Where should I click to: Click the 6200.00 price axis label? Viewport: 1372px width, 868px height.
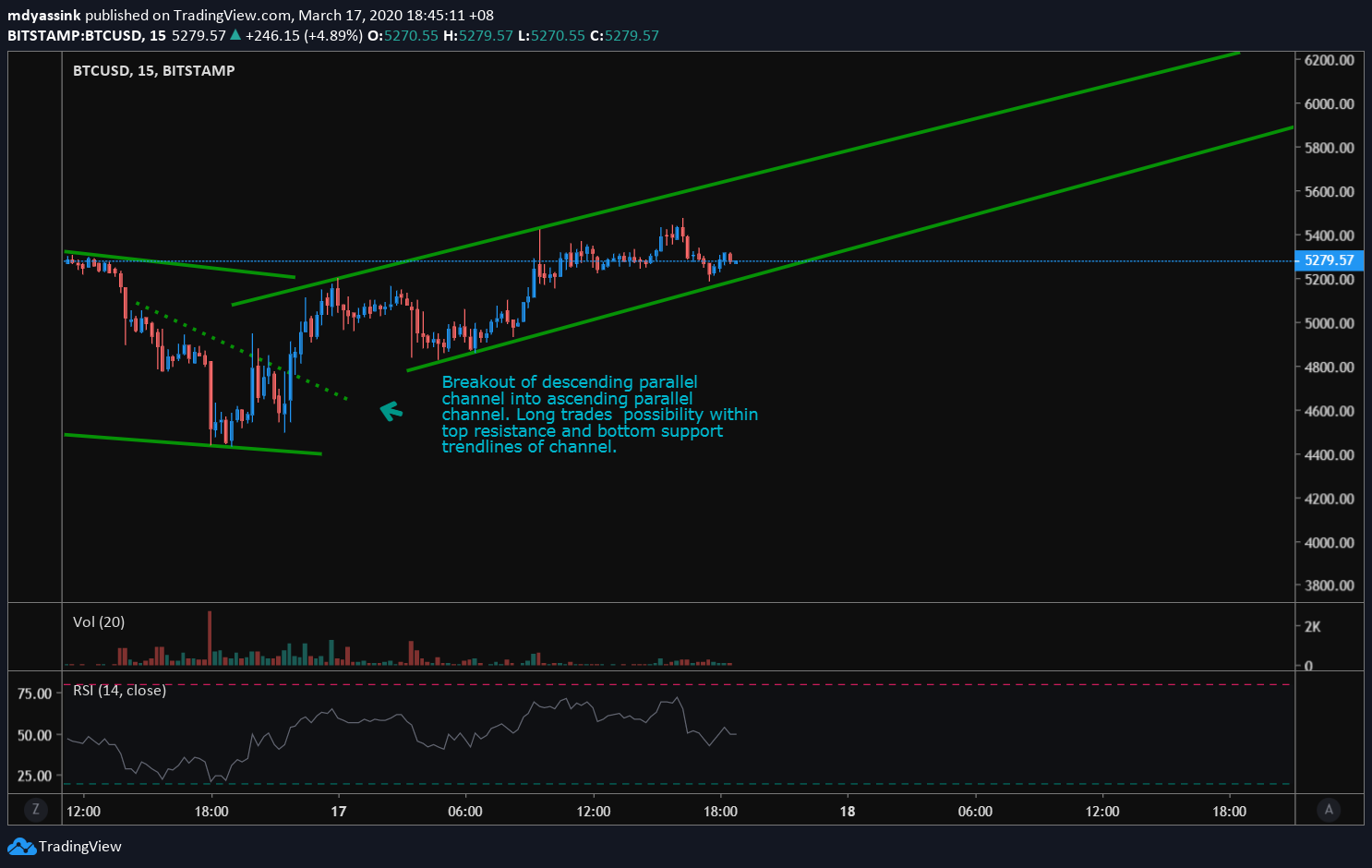click(1330, 60)
